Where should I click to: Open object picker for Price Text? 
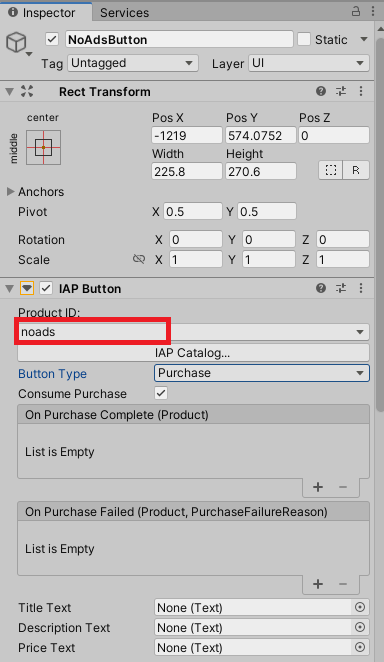pyautogui.click(x=360, y=647)
